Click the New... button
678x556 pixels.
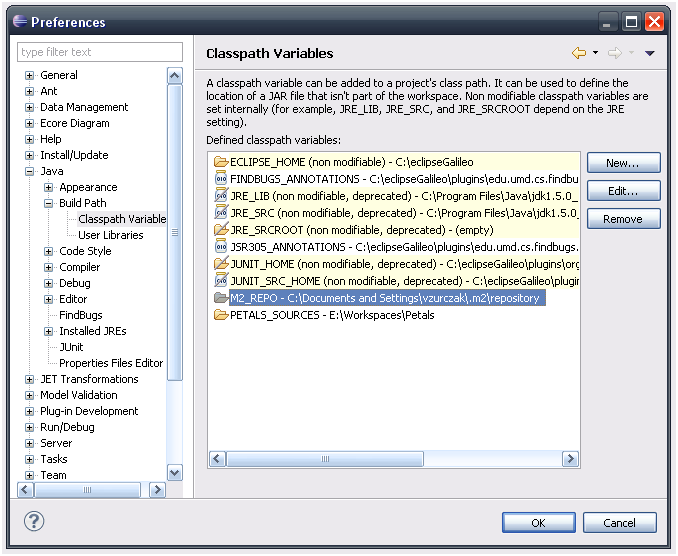click(x=623, y=163)
